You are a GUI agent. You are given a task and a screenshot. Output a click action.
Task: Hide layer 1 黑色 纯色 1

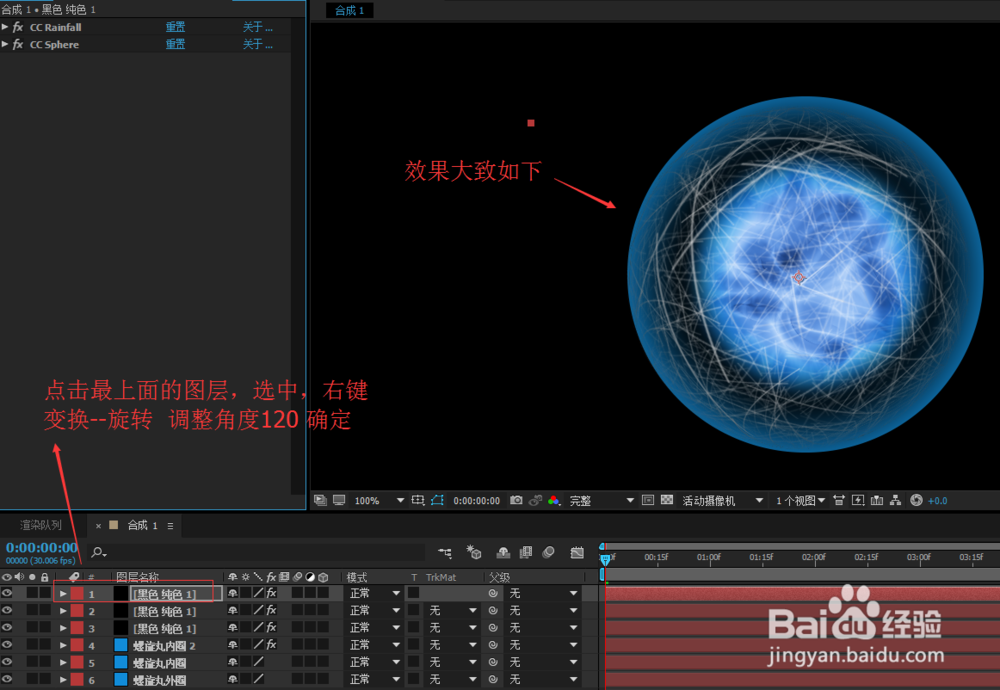tap(7, 593)
